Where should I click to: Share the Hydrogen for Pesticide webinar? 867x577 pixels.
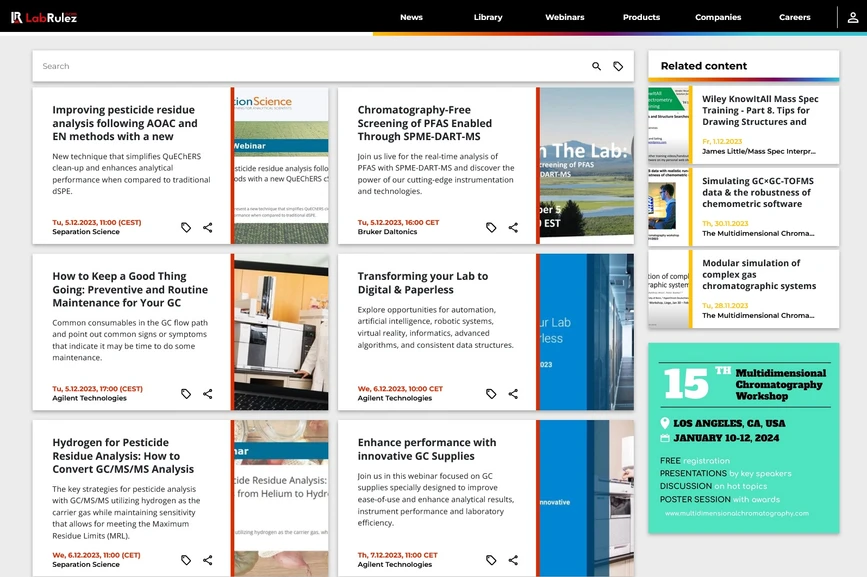point(207,560)
